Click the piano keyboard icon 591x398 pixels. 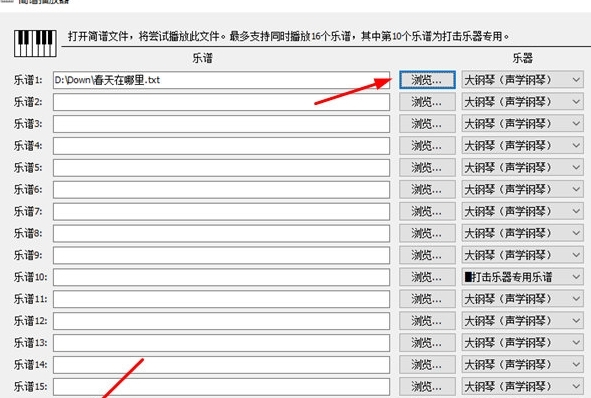[35, 43]
